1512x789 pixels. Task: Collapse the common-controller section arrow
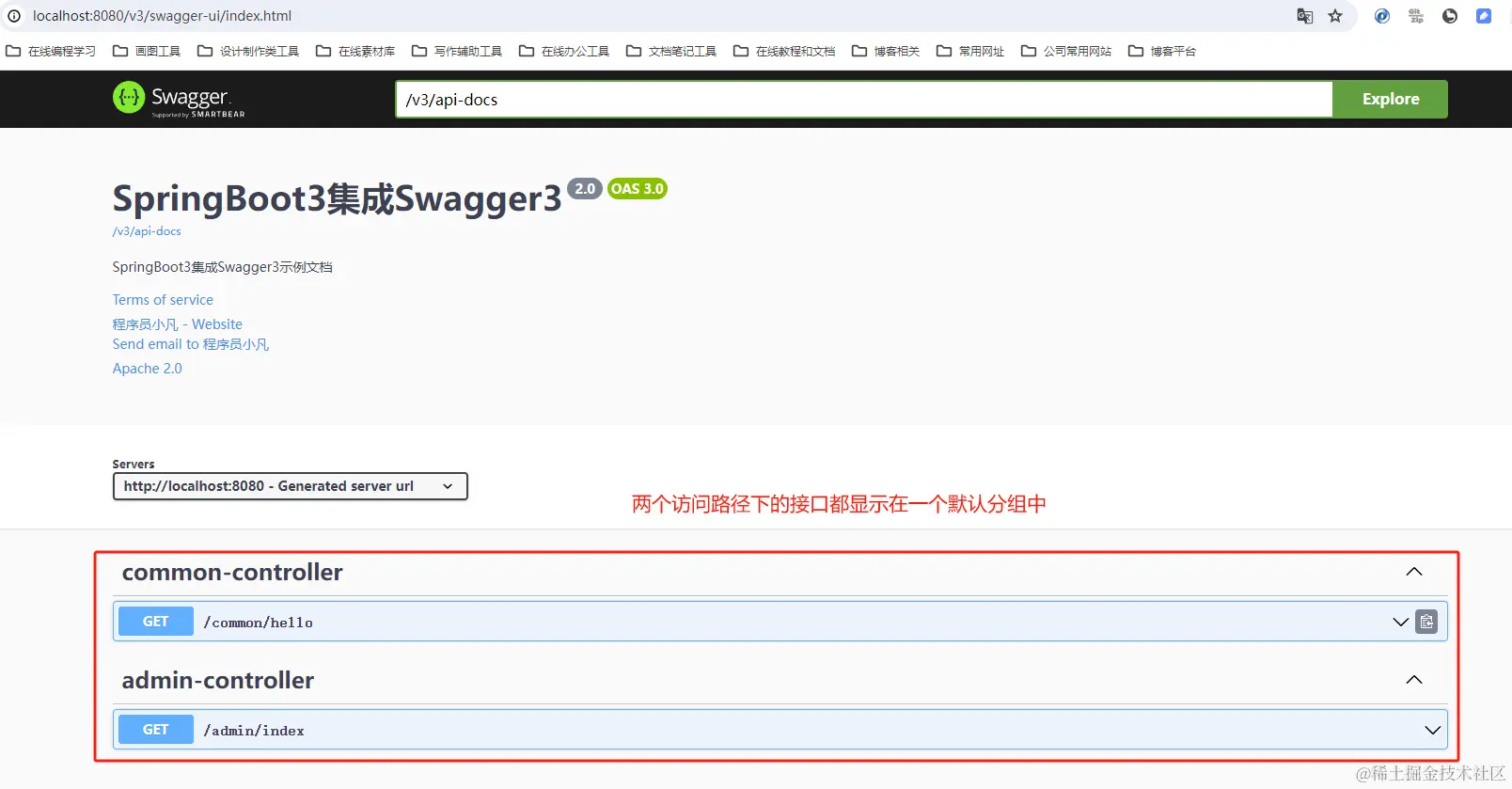point(1414,572)
